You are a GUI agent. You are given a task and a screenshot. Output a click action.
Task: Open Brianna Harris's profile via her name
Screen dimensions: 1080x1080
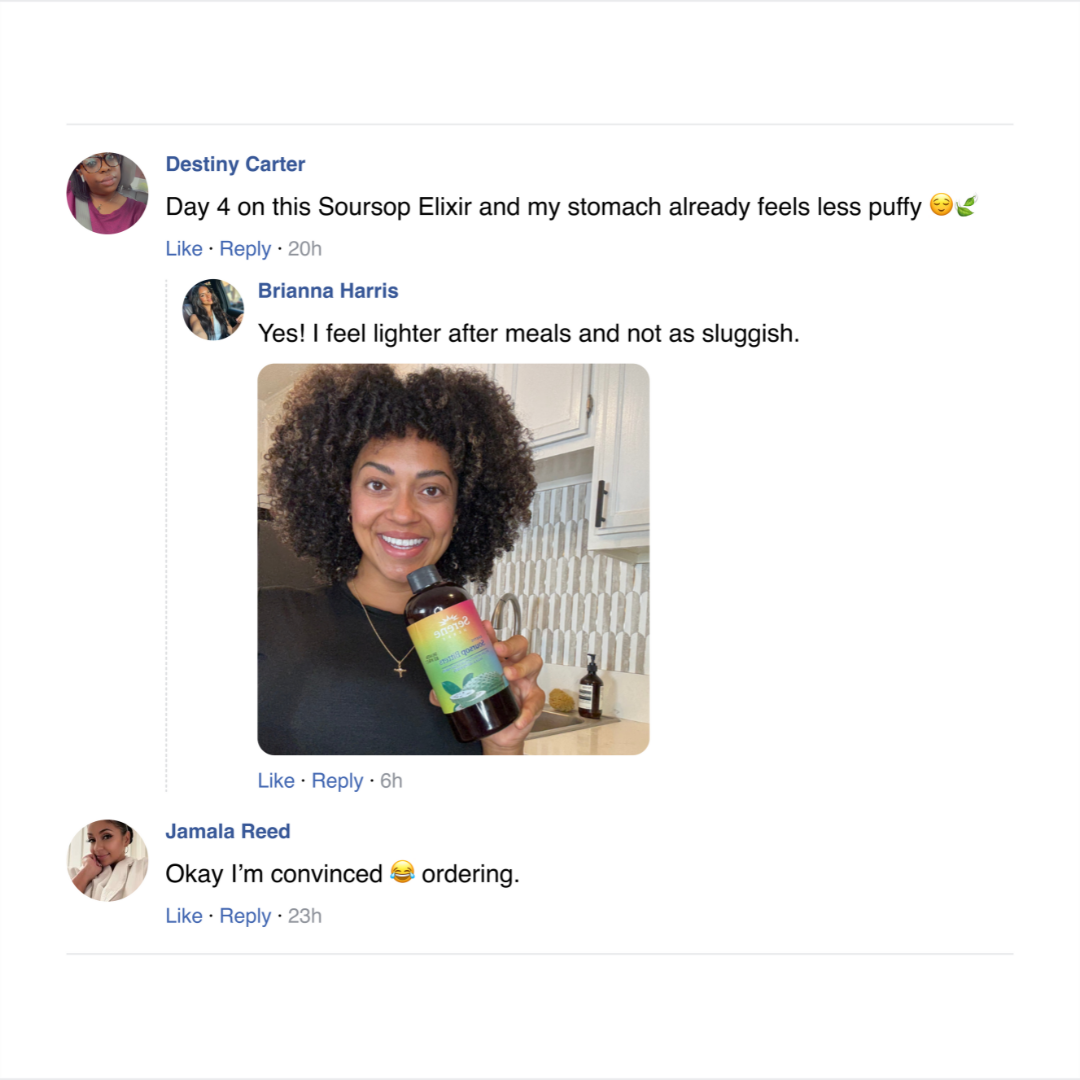[328, 291]
